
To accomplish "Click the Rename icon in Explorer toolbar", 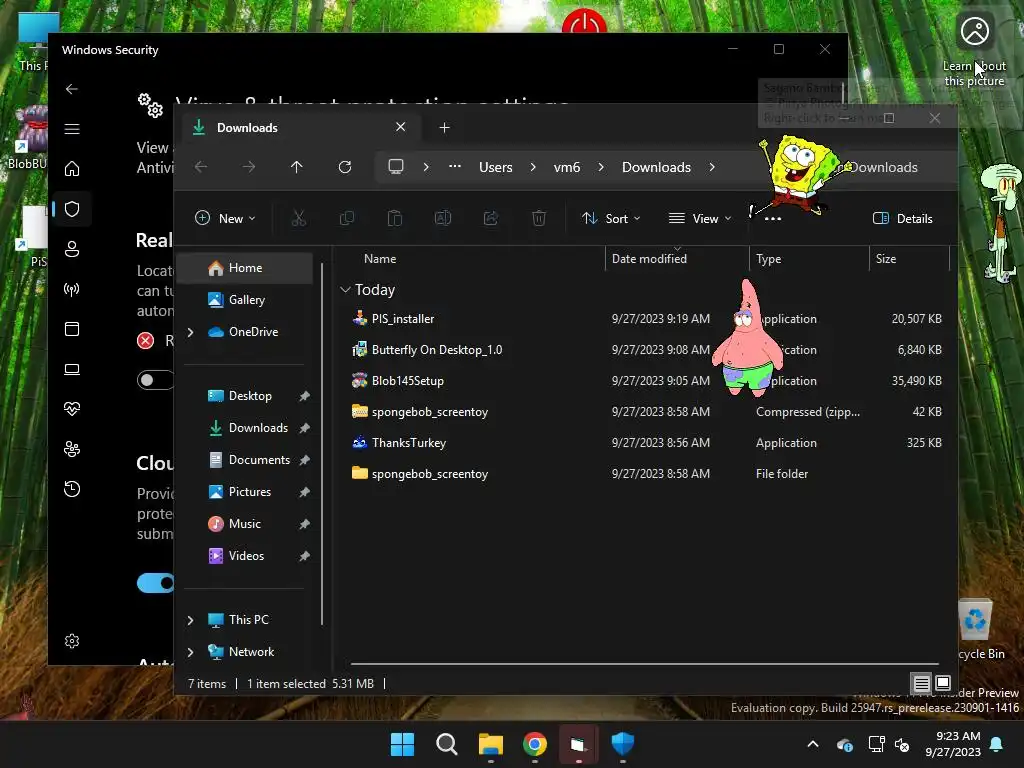I will (x=443, y=218).
